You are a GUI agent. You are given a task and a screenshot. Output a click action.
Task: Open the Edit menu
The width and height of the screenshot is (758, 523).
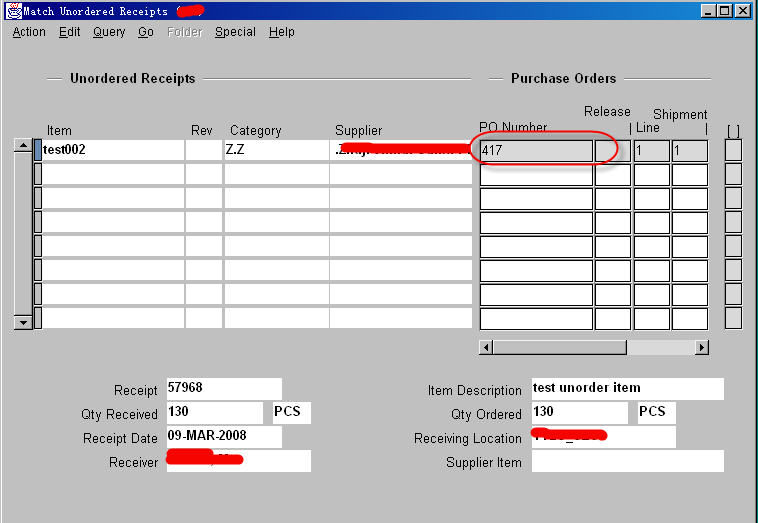coord(70,32)
